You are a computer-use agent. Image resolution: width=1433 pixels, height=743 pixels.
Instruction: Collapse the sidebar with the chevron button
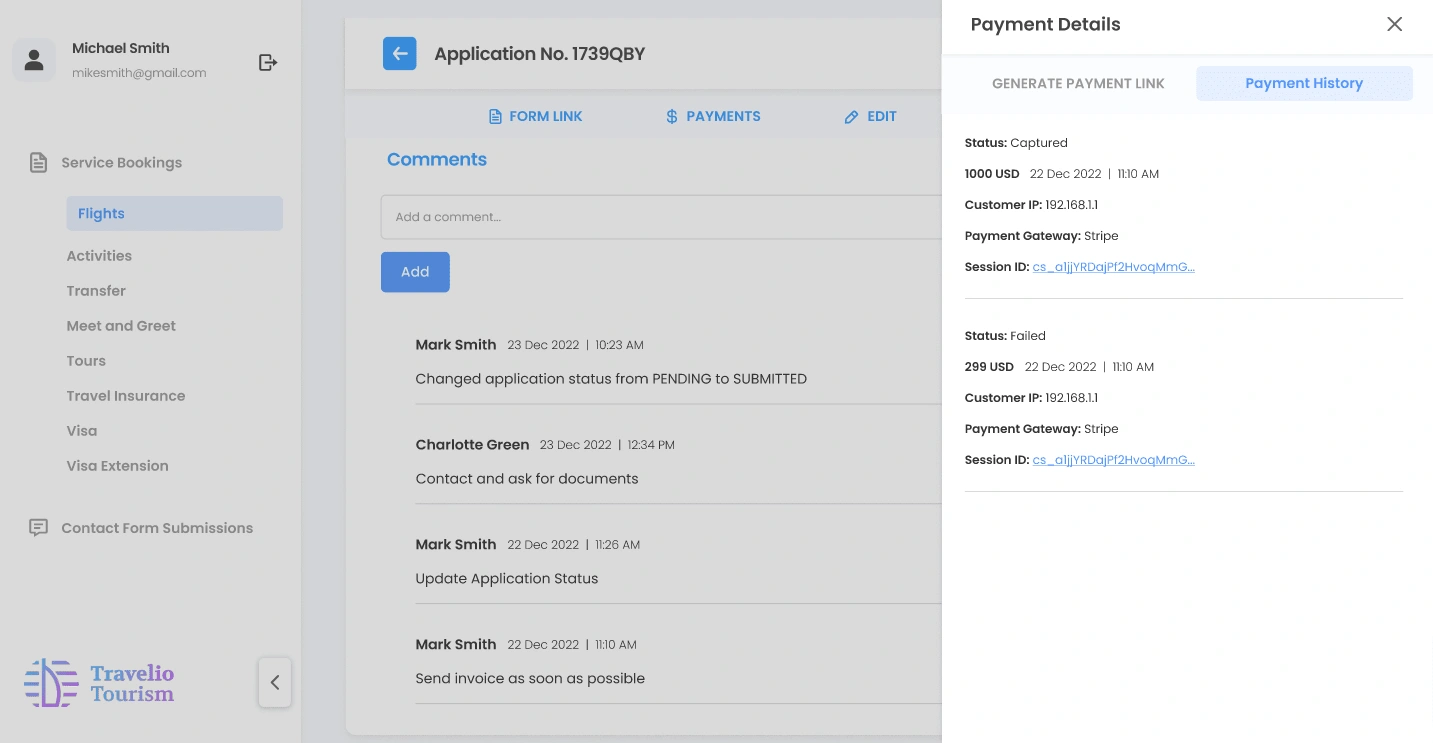[274, 683]
